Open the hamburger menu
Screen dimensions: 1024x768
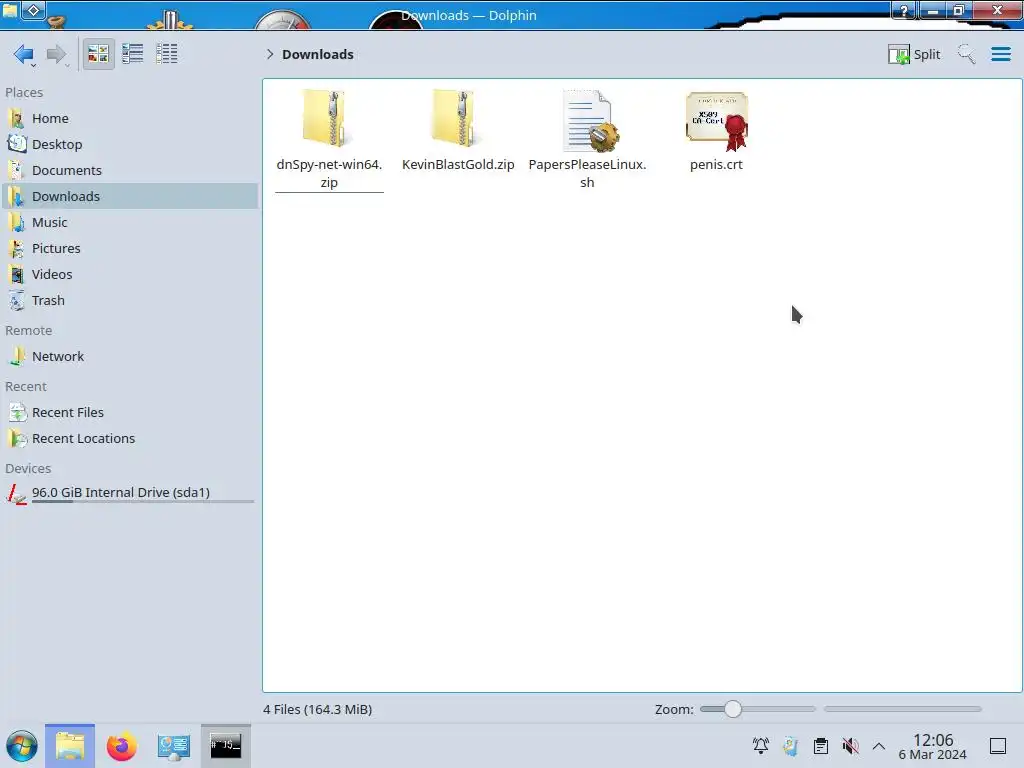tap(1000, 54)
